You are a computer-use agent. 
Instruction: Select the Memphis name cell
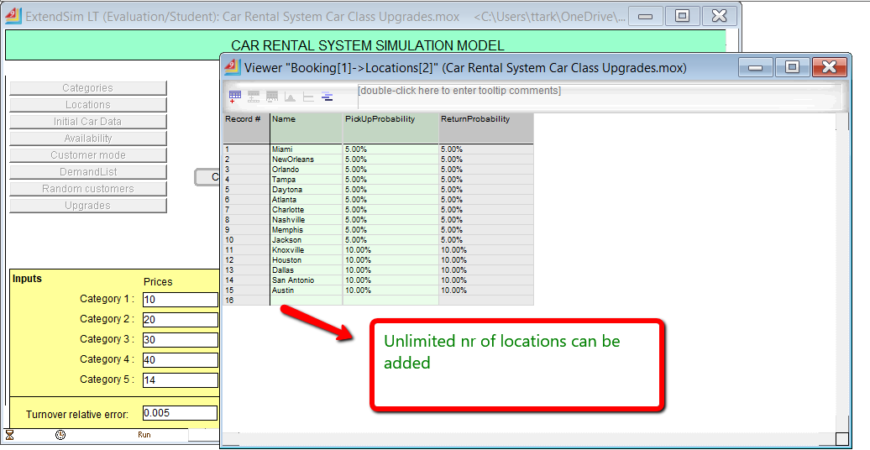click(x=306, y=230)
